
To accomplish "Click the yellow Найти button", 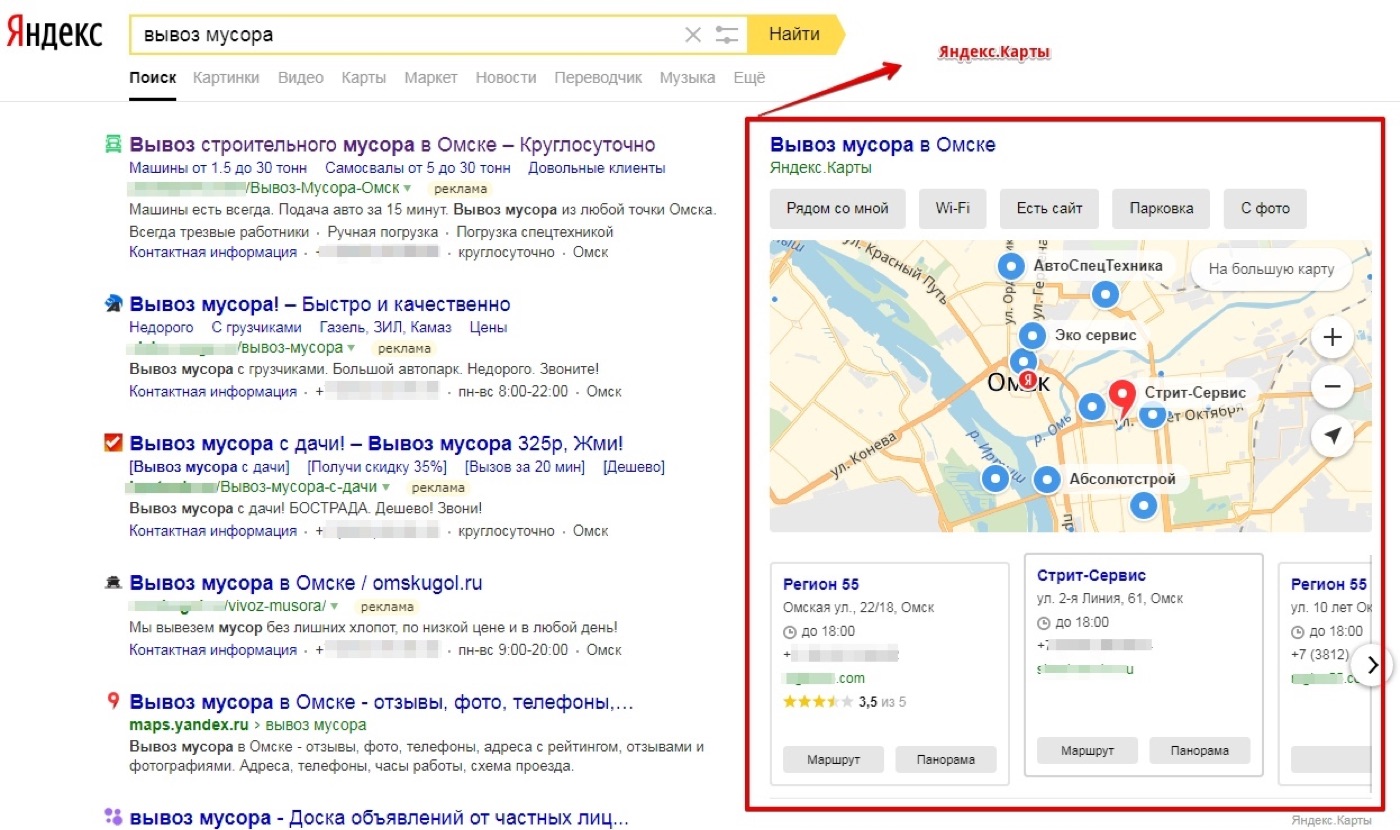I will 795,34.
